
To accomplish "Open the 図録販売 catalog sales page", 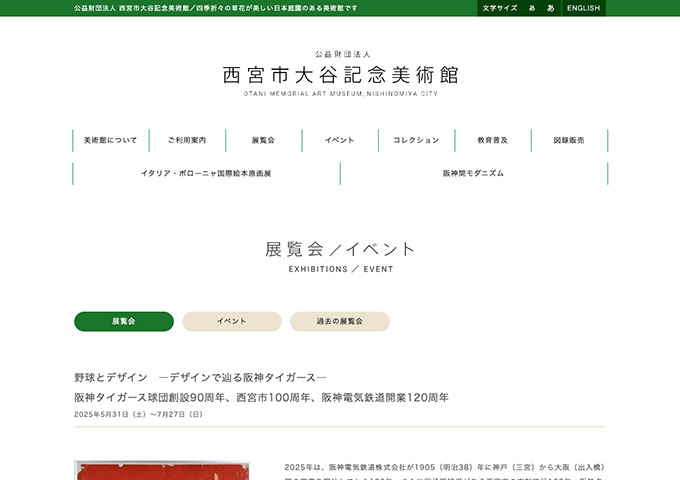I will pos(569,140).
